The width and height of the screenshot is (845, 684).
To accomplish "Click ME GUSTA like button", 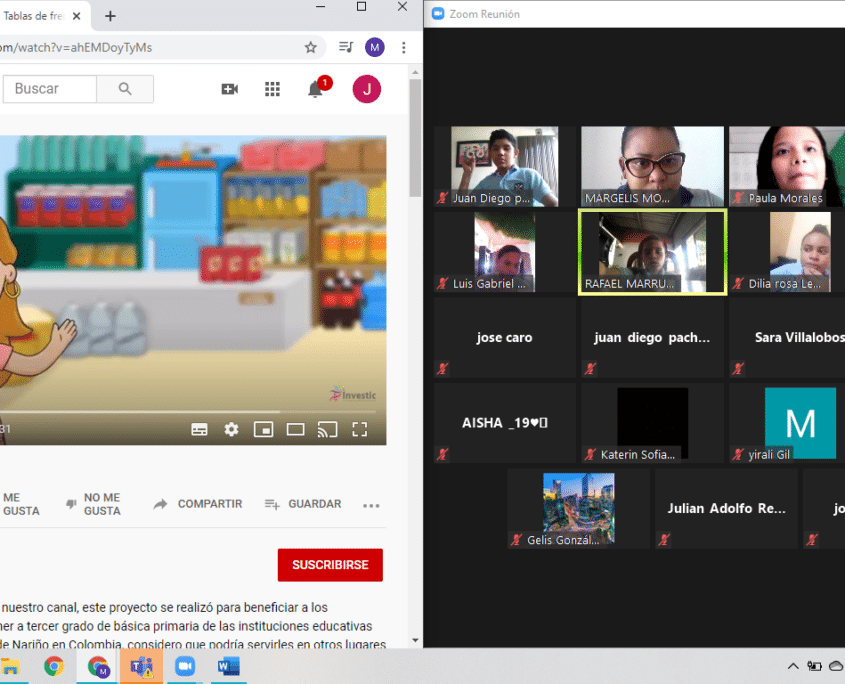I will [x=21, y=504].
